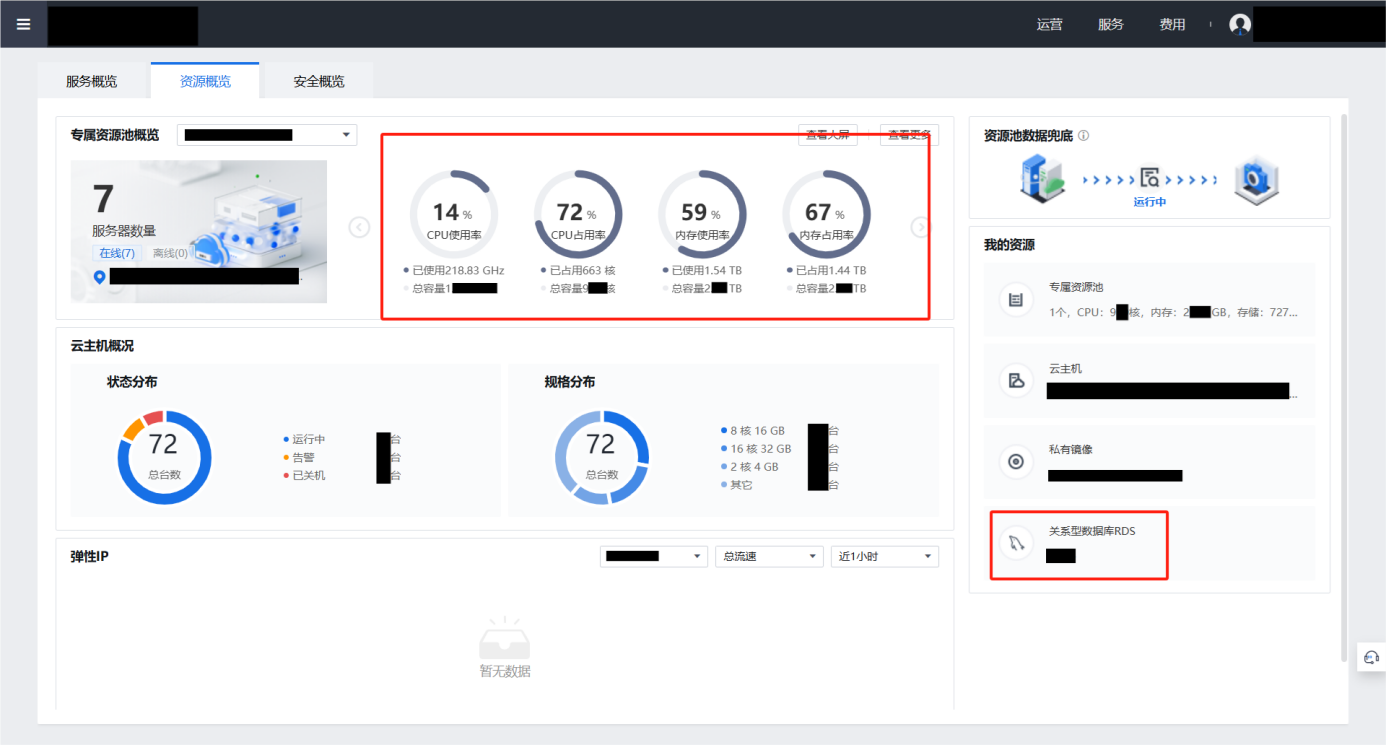
Task: Select the 离线(0) server filter
Action: pyautogui.click(x=170, y=253)
